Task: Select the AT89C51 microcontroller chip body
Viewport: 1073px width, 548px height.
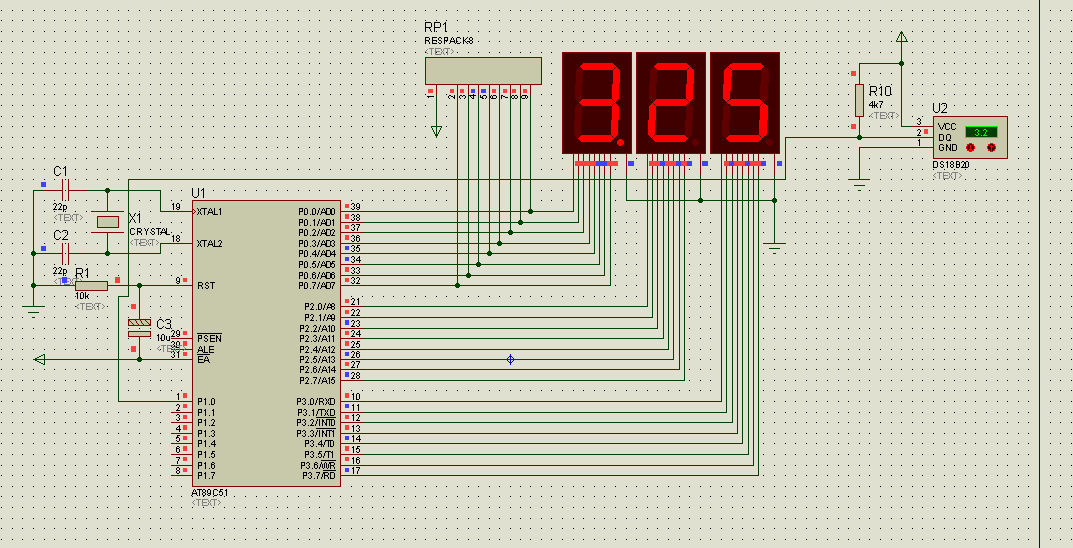Action: tap(268, 343)
